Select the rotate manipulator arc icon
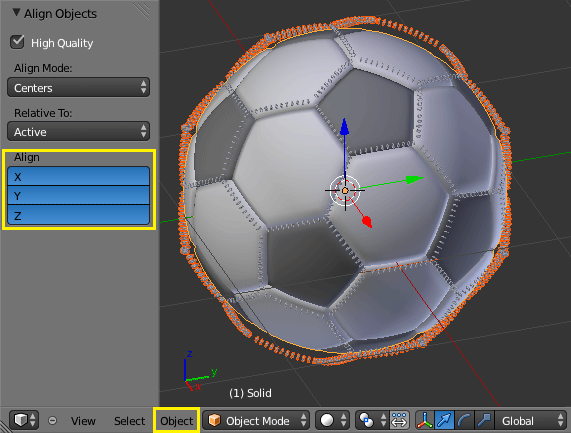The width and height of the screenshot is (571, 433). click(x=464, y=420)
